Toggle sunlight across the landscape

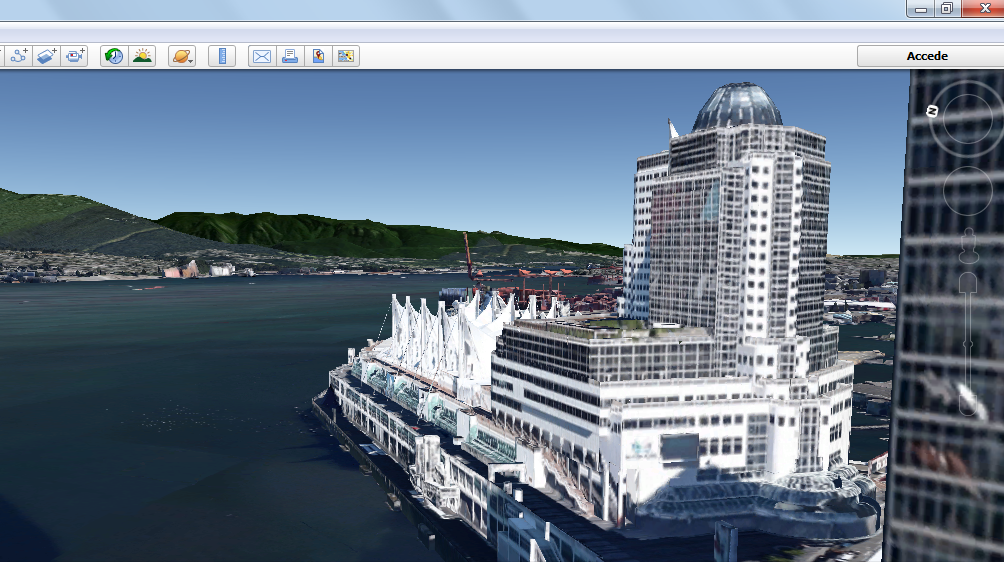(x=142, y=56)
